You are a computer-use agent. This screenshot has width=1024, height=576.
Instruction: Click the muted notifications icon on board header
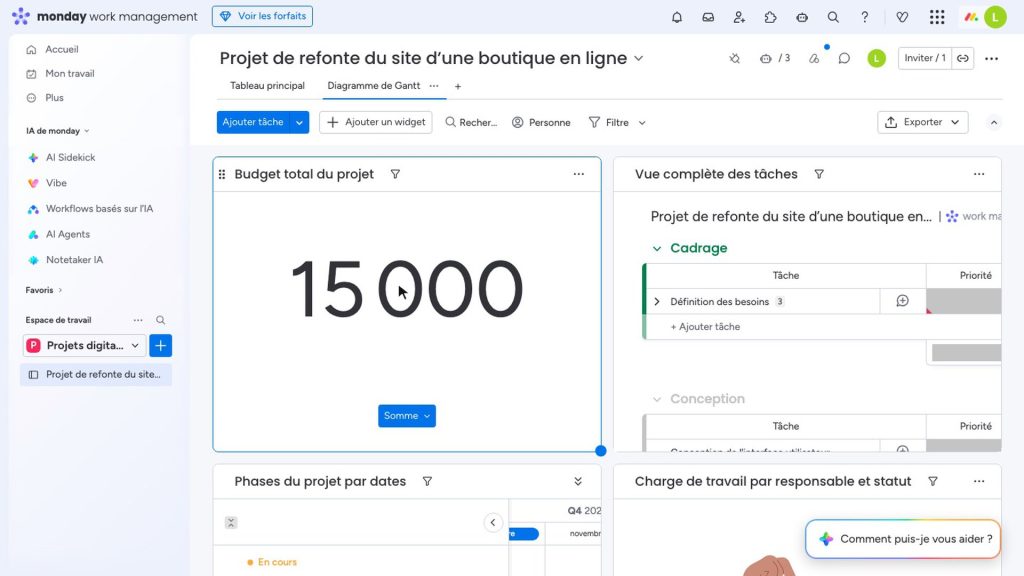(x=735, y=58)
